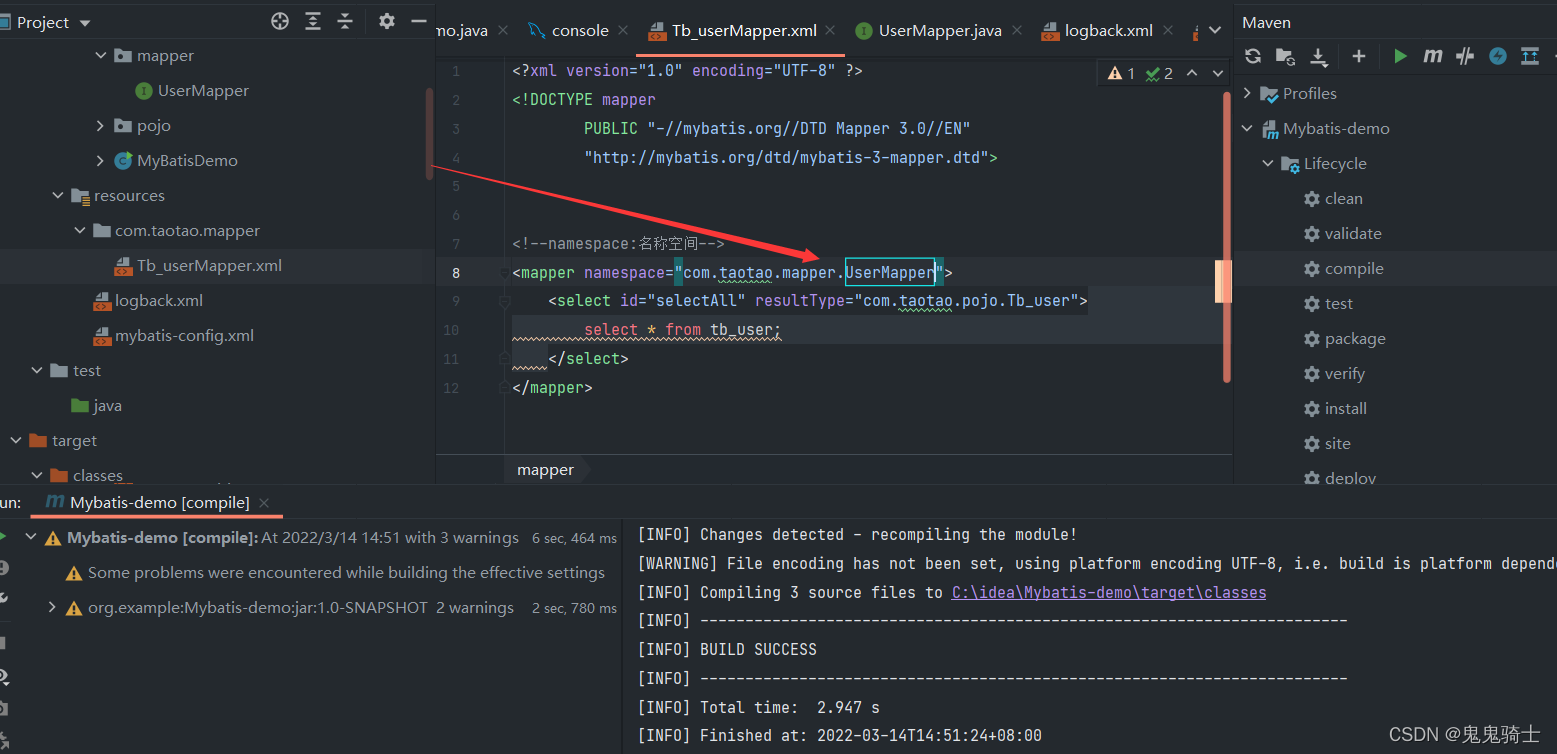Run Maven build with green play icon
1557x754 pixels.
pyautogui.click(x=1400, y=57)
